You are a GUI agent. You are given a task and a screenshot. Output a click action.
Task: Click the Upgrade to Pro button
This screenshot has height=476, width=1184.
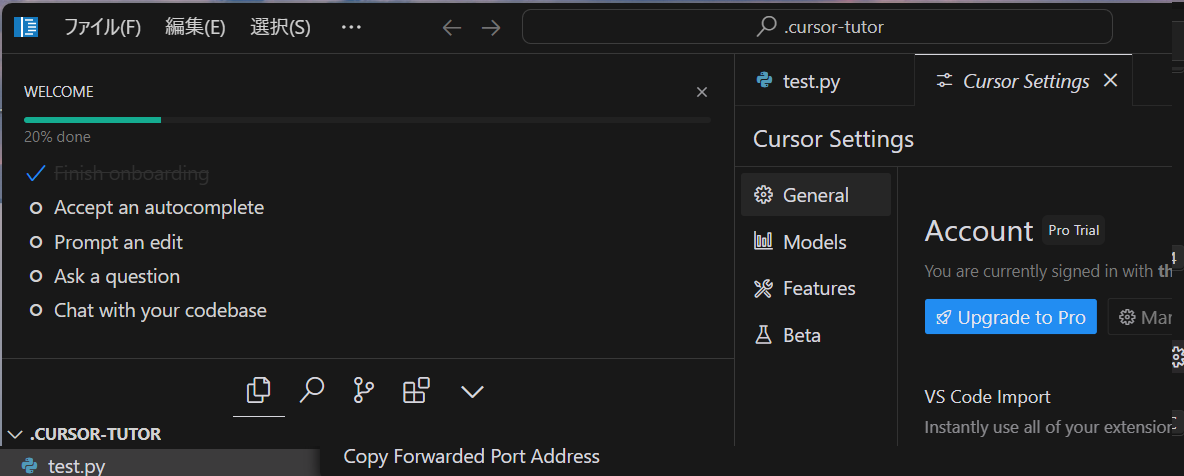pos(1010,317)
